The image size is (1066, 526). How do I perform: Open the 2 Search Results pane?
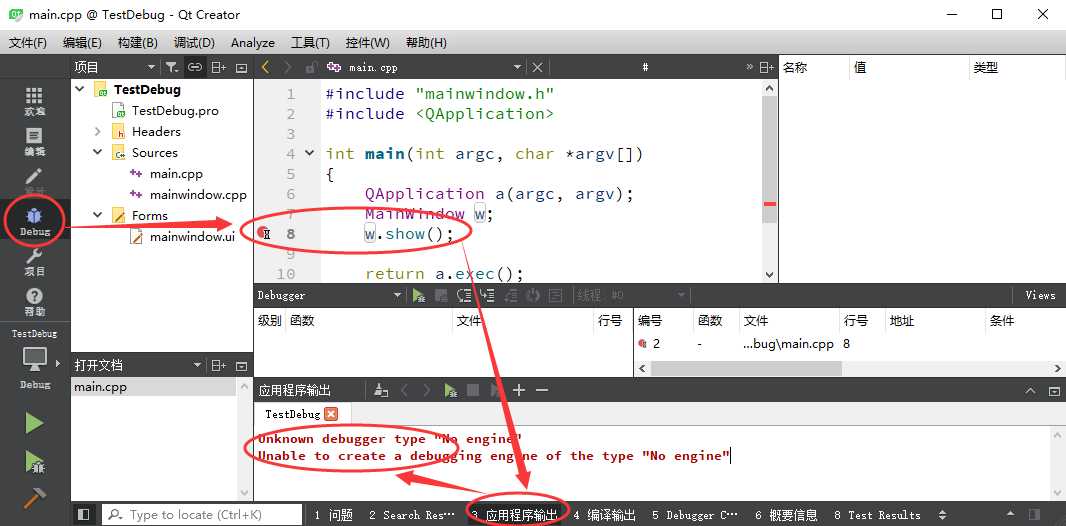tap(411, 515)
